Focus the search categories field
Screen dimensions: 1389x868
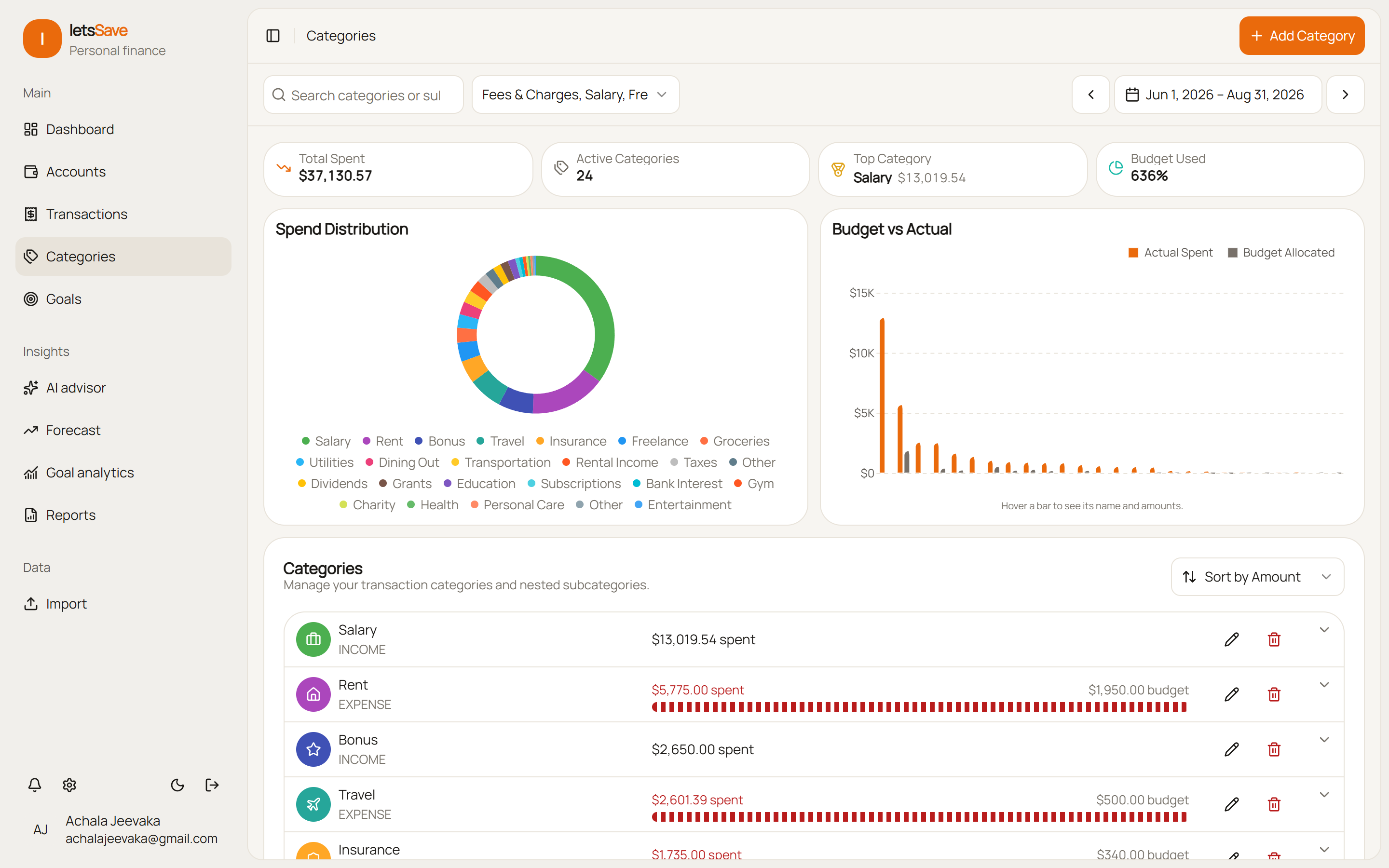tap(364, 95)
